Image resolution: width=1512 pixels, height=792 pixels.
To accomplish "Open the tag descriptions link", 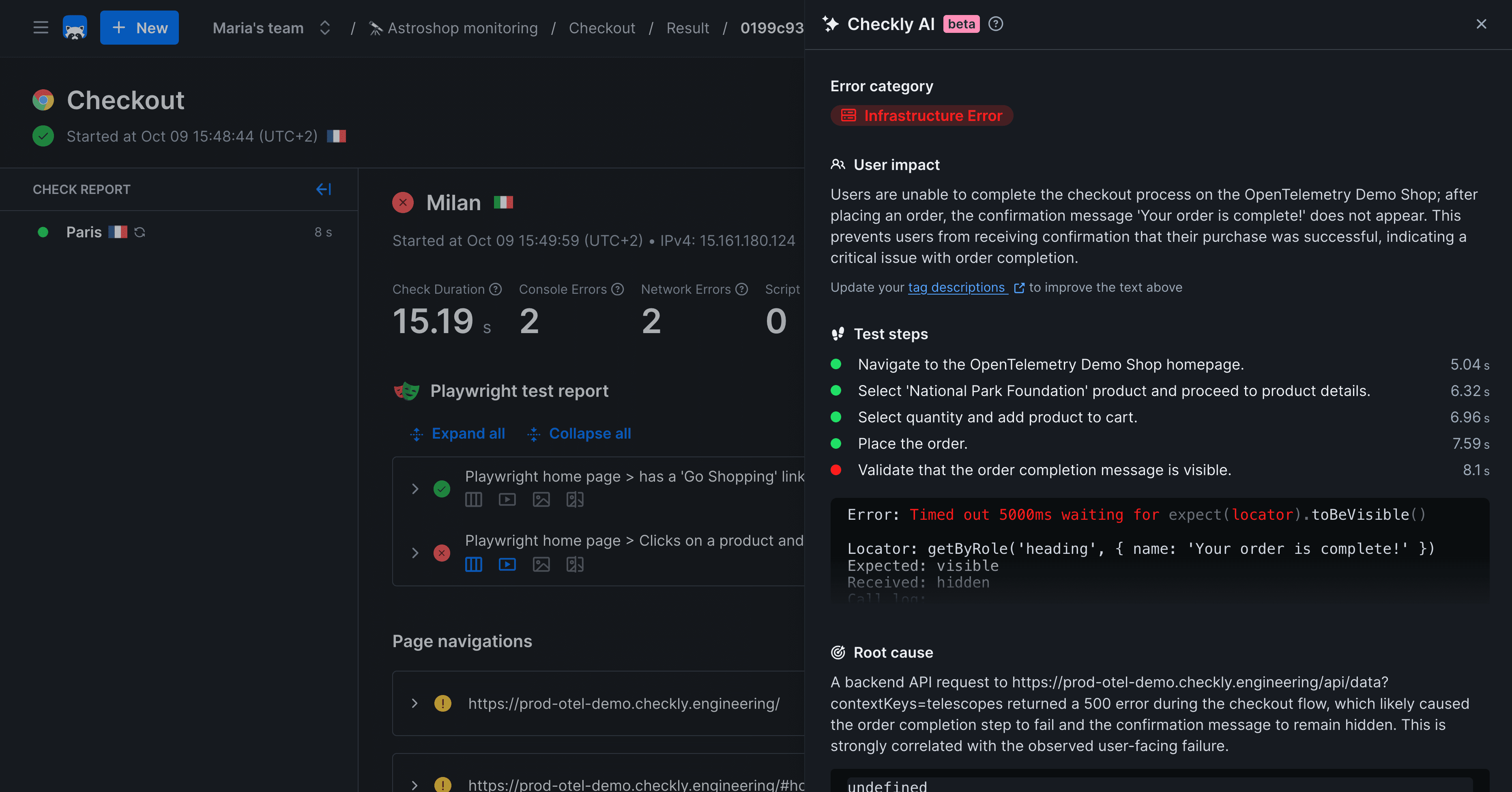I will click(x=957, y=287).
